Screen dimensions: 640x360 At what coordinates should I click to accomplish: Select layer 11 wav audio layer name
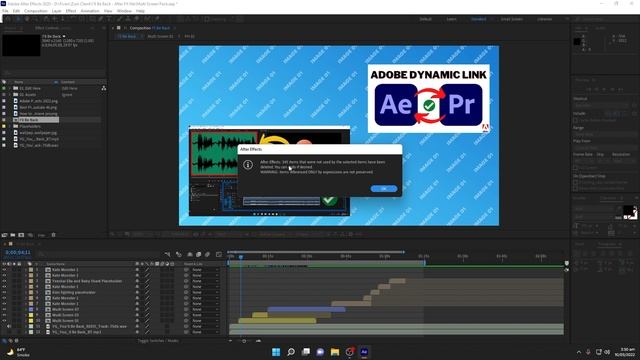pyautogui.click(x=89, y=327)
